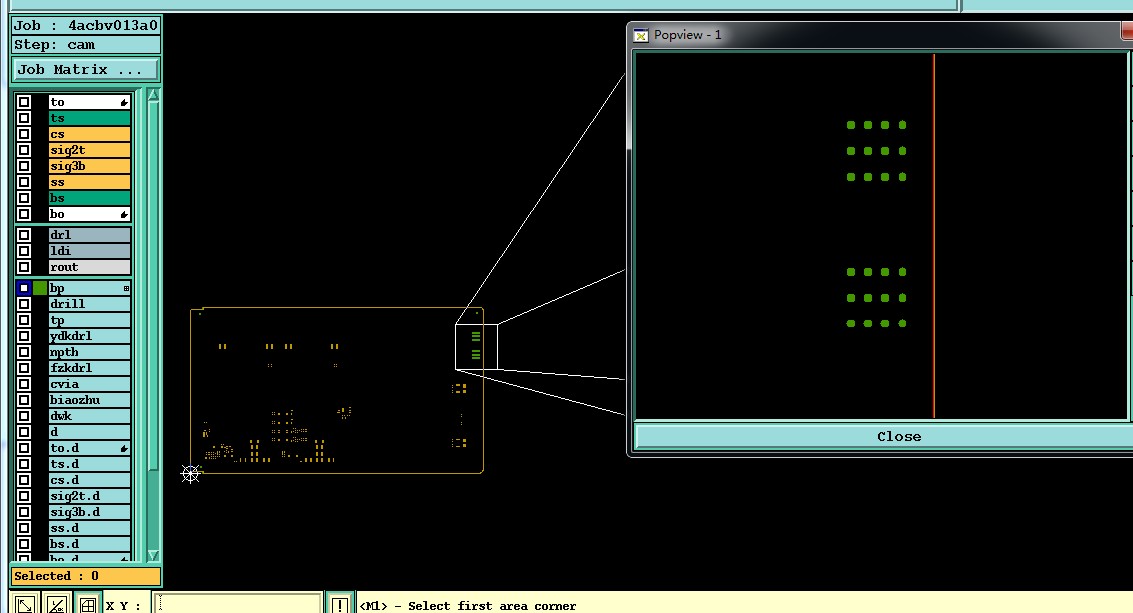The width and height of the screenshot is (1133, 613).
Task: Select the 'ts.d' layer name
Action: (x=90, y=464)
